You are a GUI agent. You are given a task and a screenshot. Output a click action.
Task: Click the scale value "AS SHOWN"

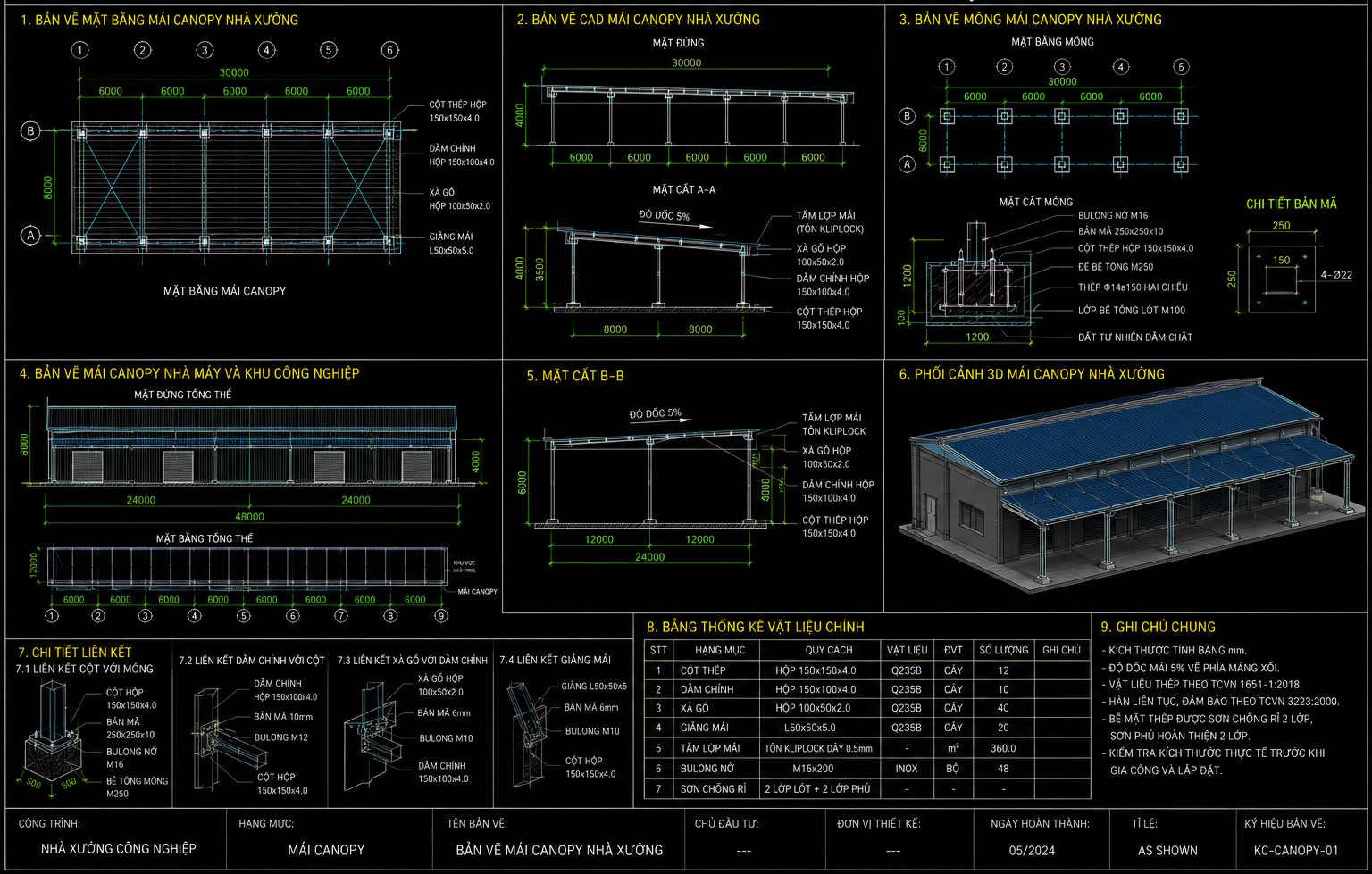tap(1167, 851)
